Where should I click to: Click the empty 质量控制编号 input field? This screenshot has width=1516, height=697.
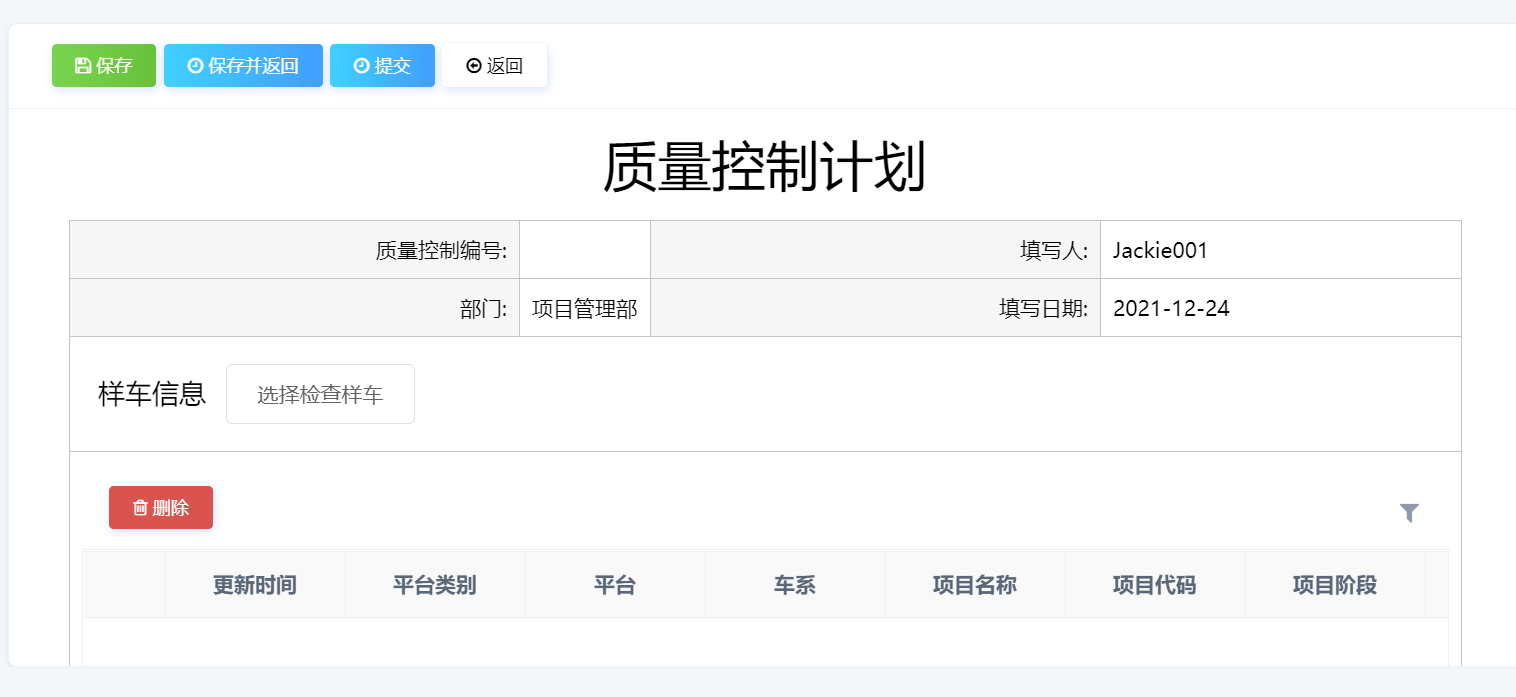pyautogui.click(x=585, y=249)
